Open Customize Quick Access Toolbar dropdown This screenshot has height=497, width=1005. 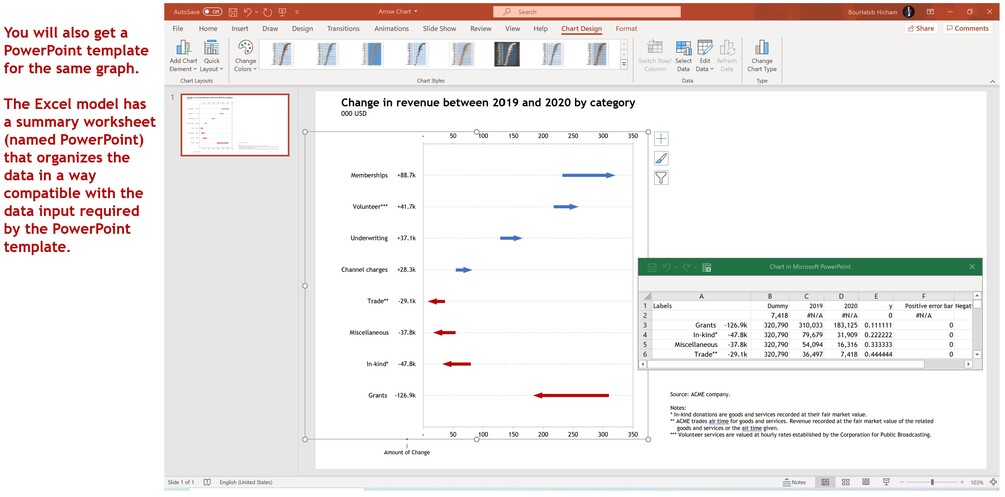click(x=297, y=12)
